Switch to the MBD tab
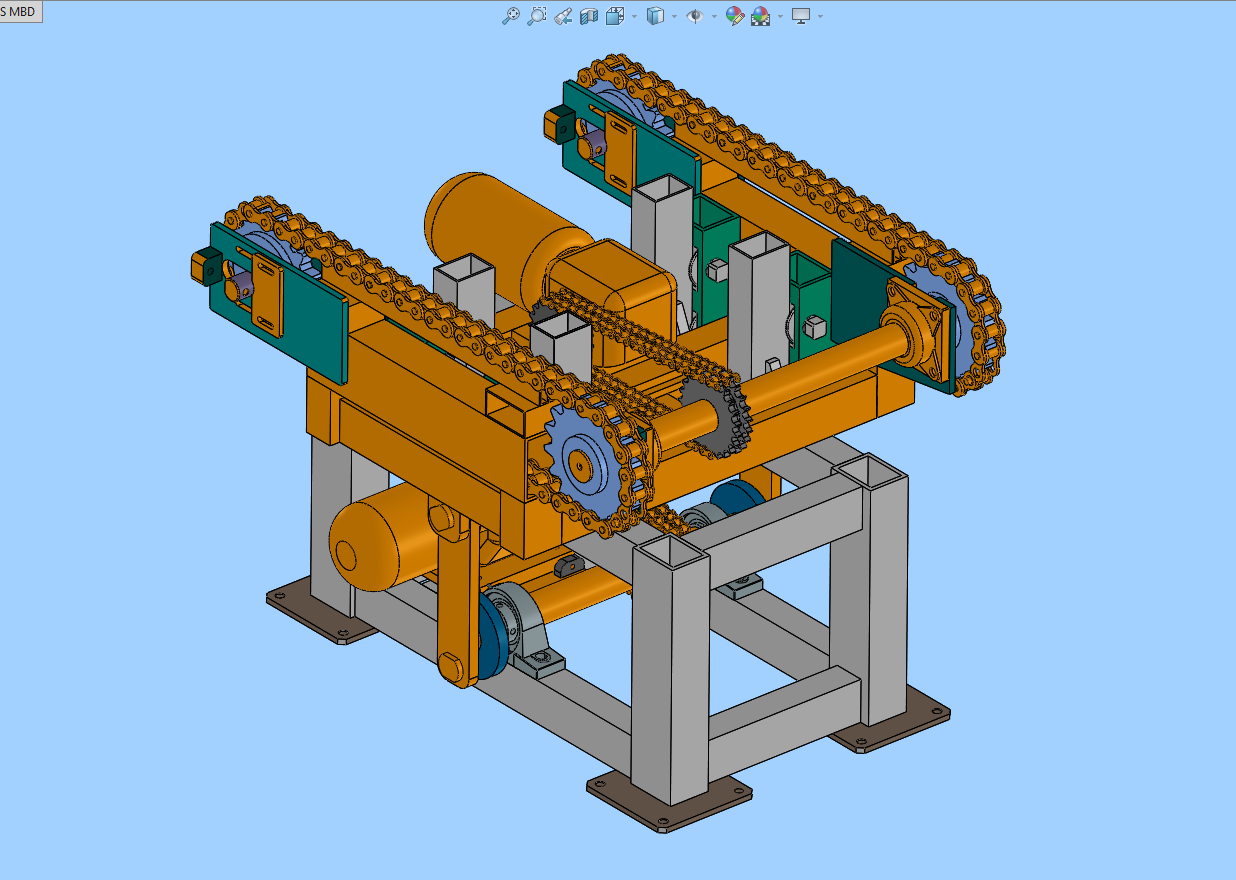 click(x=20, y=11)
